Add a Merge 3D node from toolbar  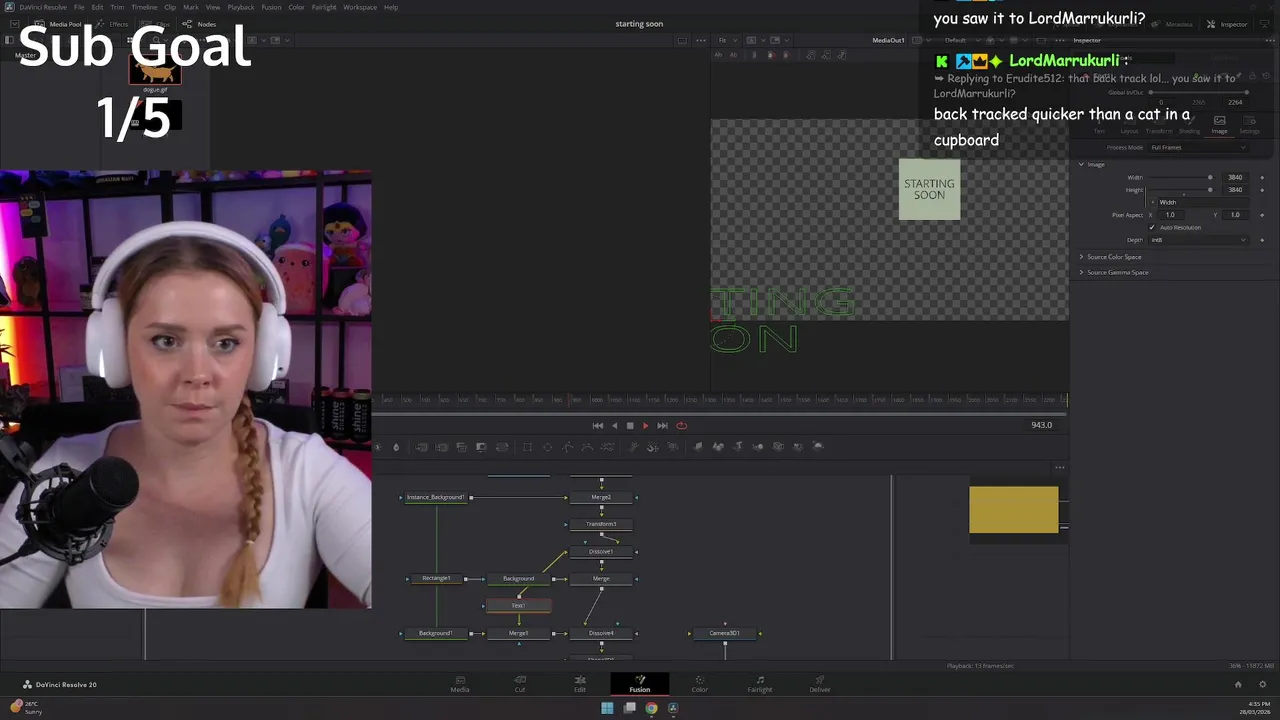757,447
